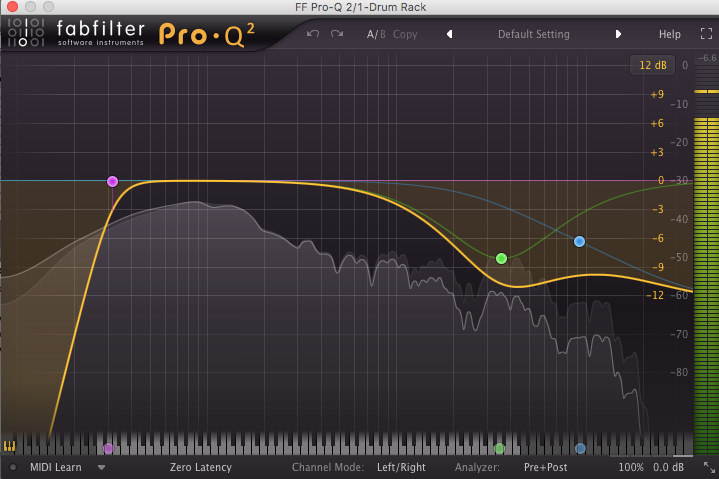
Task: Toggle the piano keyboard display icon
Action: (9, 446)
